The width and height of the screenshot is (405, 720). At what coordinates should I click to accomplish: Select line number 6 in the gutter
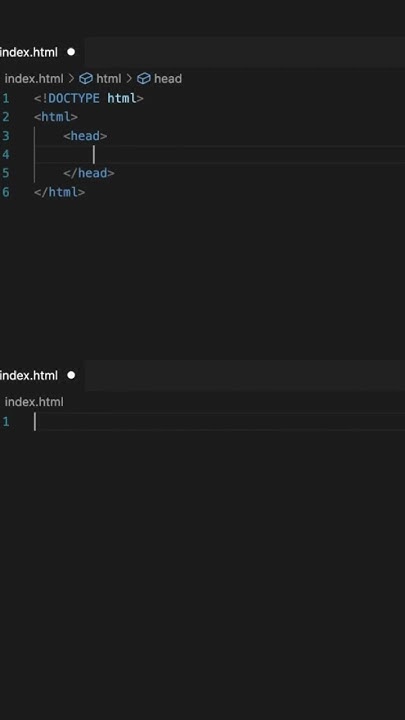coord(6,192)
